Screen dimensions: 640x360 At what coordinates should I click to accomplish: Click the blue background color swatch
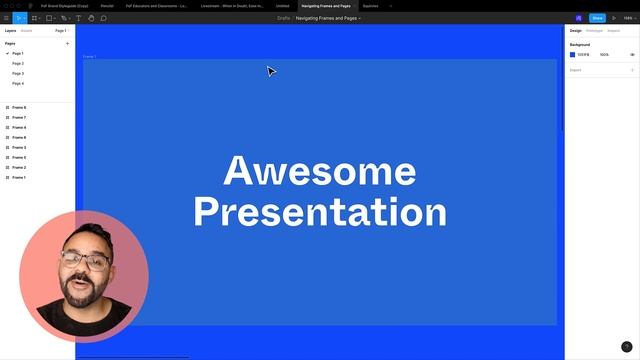coord(572,55)
